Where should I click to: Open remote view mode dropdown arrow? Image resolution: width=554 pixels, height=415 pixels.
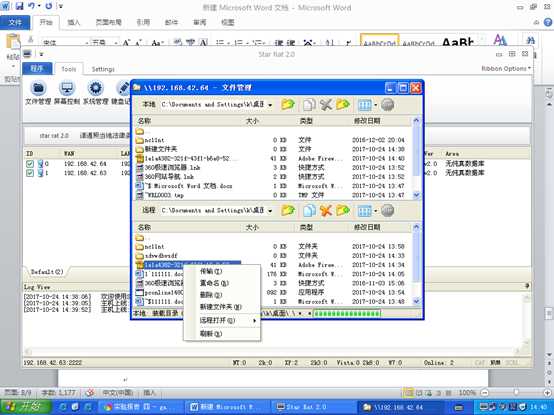pyautogui.click(x=375, y=211)
